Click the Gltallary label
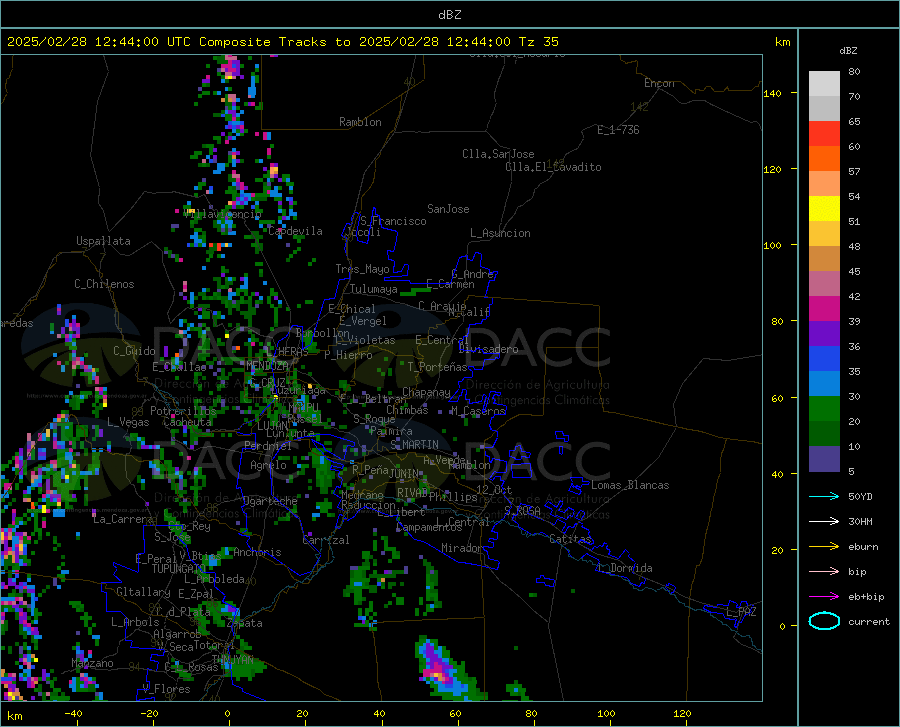 coord(143,592)
